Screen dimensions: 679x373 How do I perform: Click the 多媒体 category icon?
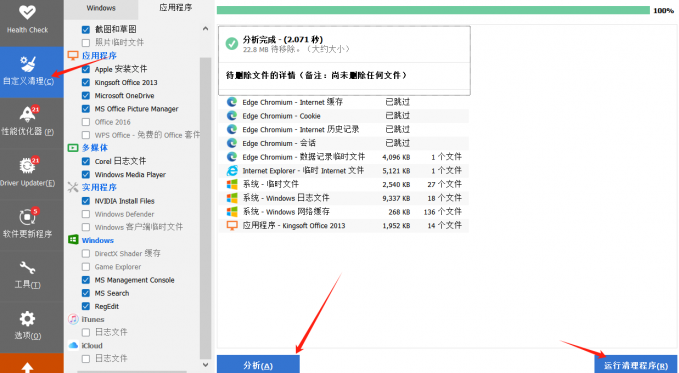73,148
